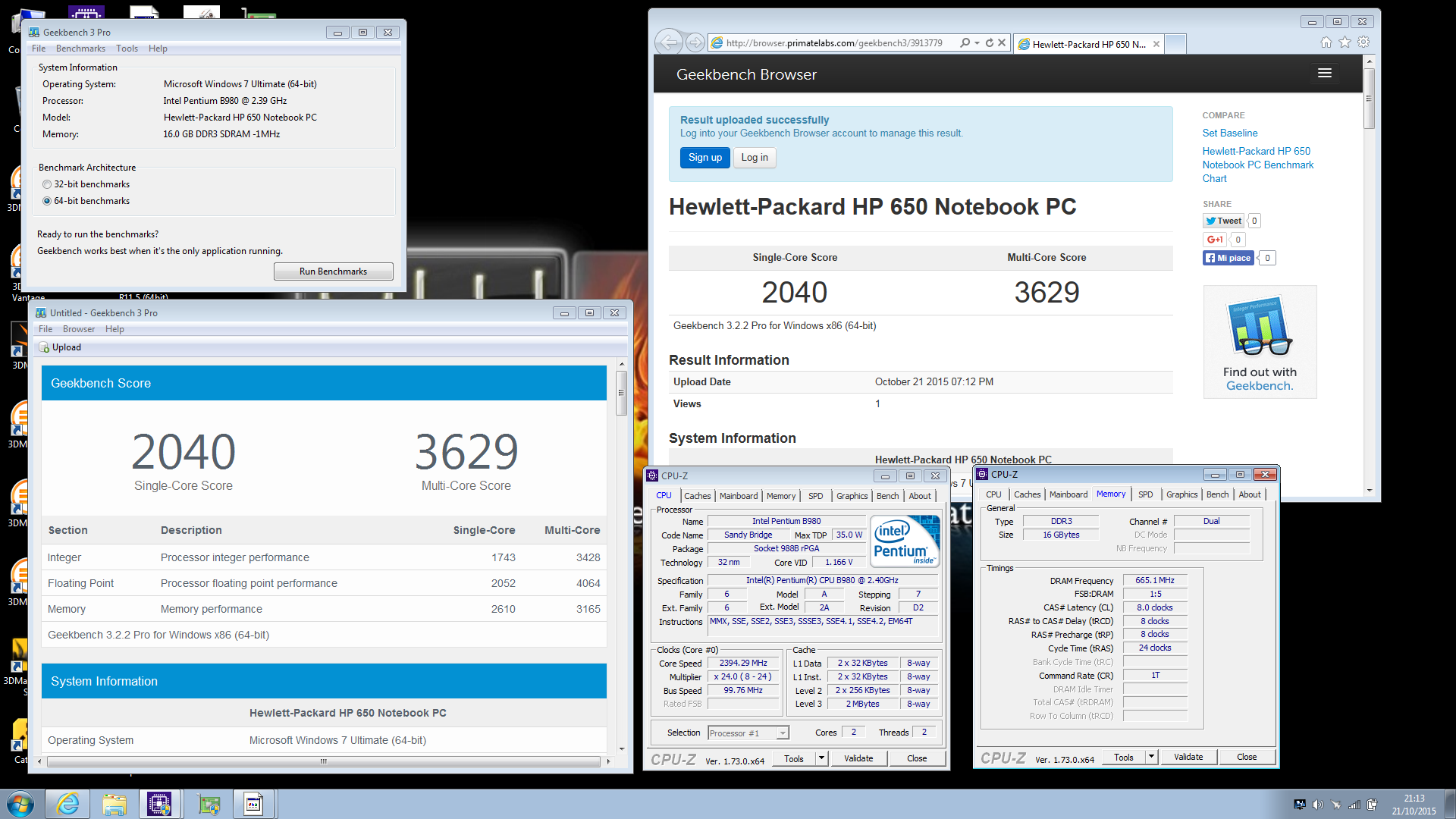The image size is (1456, 819).
Task: Click the volume icon in system tray
Action: pyautogui.click(x=1317, y=805)
